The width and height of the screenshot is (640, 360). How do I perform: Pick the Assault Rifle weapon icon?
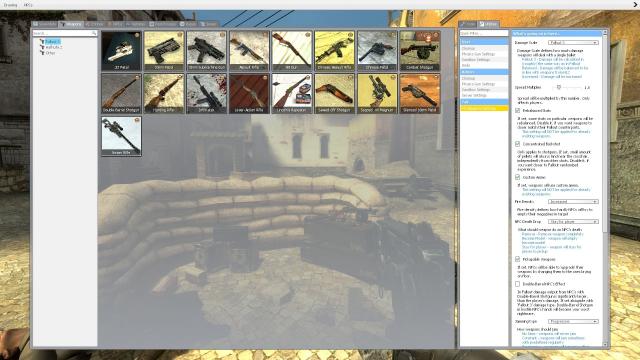pyautogui.click(x=249, y=51)
